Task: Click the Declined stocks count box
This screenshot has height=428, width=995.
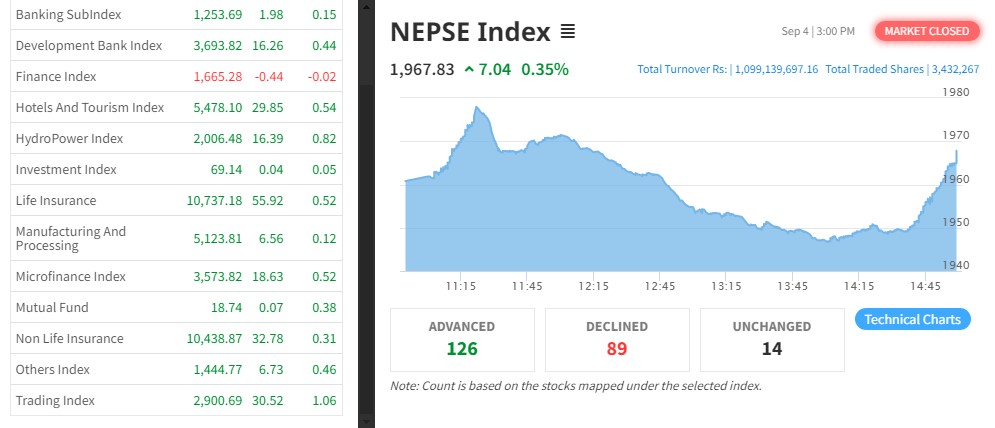Action: point(616,339)
